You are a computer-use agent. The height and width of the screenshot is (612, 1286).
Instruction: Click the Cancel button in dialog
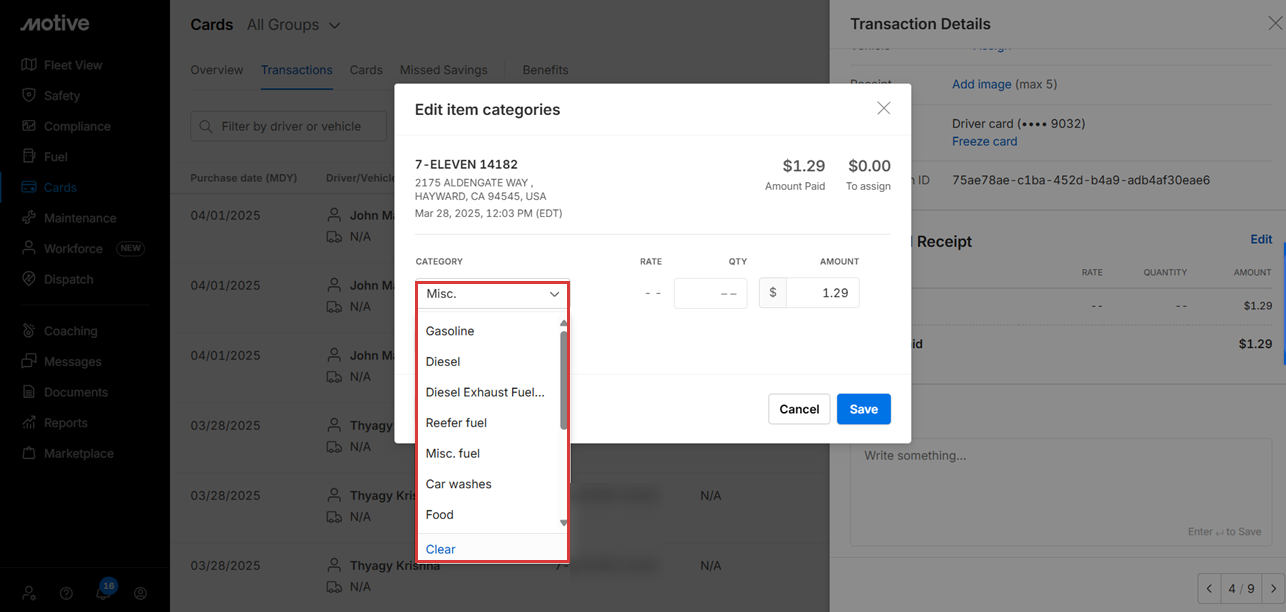799,409
